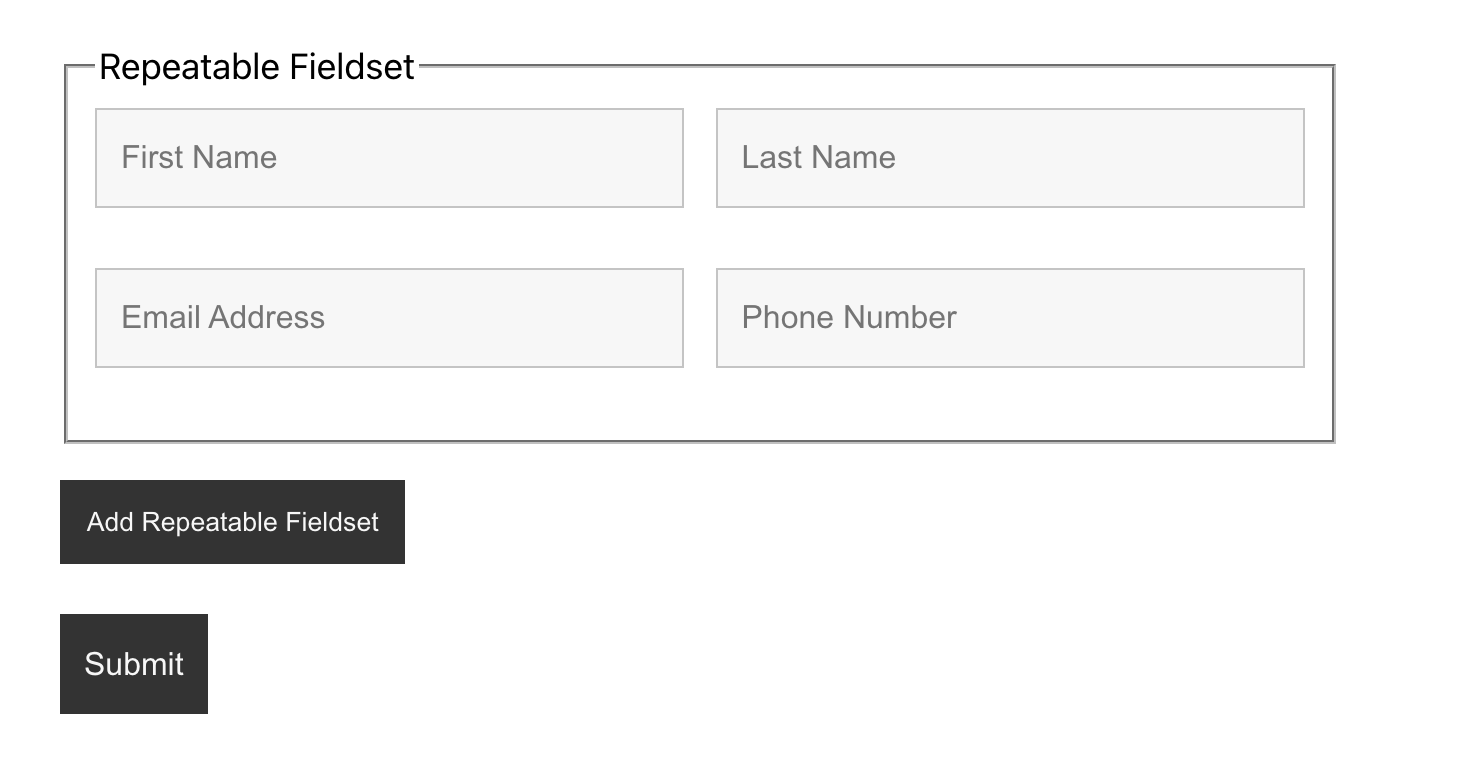
Task: Add another repeatable fieldset group
Action: (x=232, y=522)
